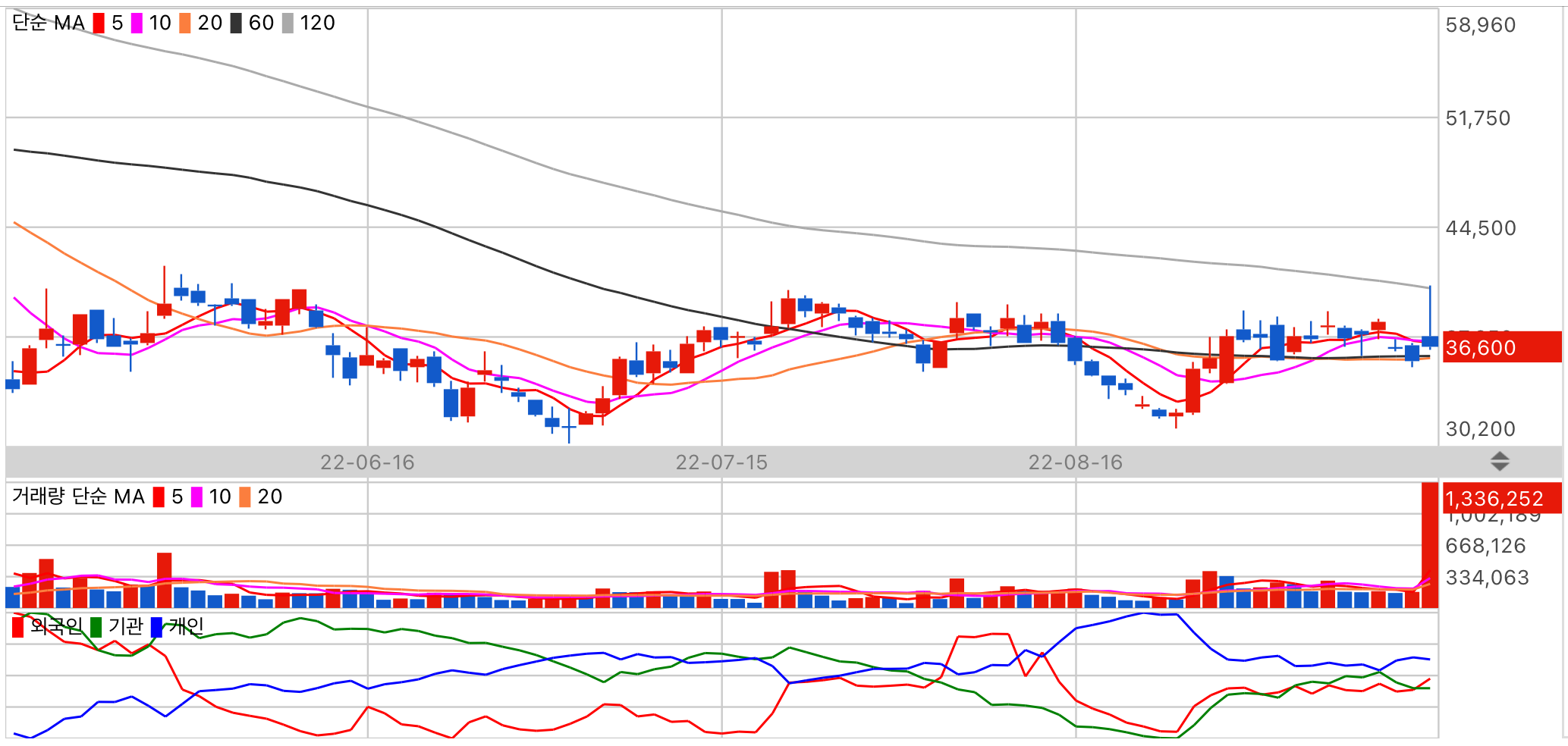The image size is (1568, 746).
Task: Click the orange 20-day MA price legend swatch
Action: 185,24
